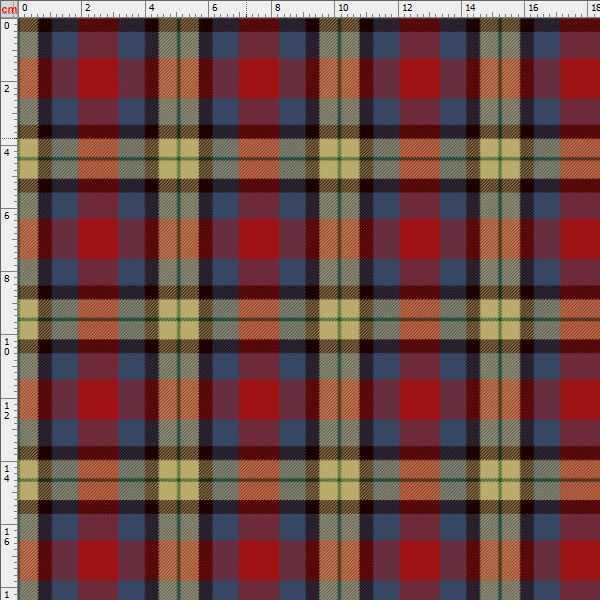Click the '16' label on the horizontal ruler

(x=533, y=8)
